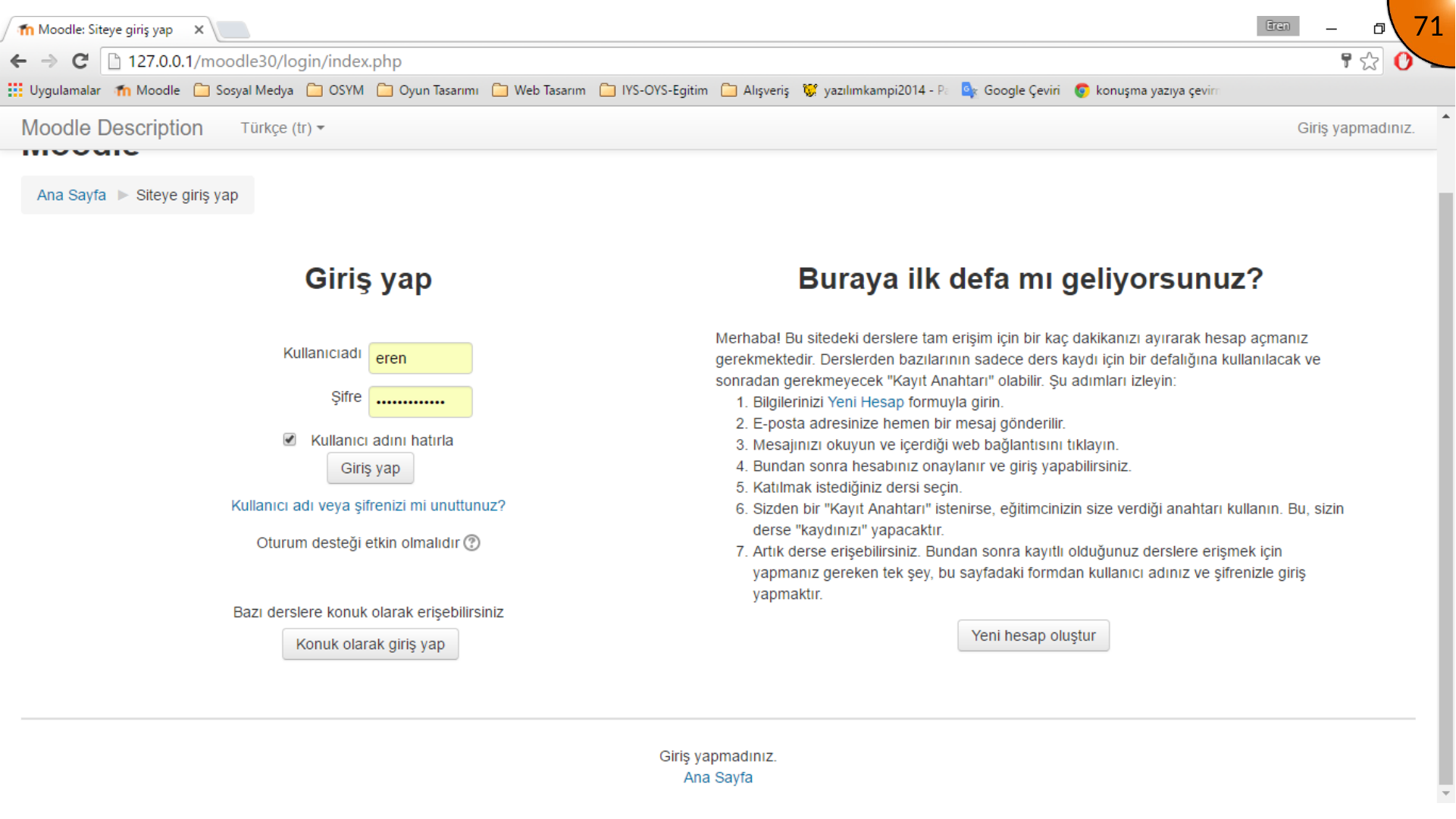Go to Ana Sayfa in breadcrumb
This screenshot has width=1456, height=819.
(x=71, y=195)
